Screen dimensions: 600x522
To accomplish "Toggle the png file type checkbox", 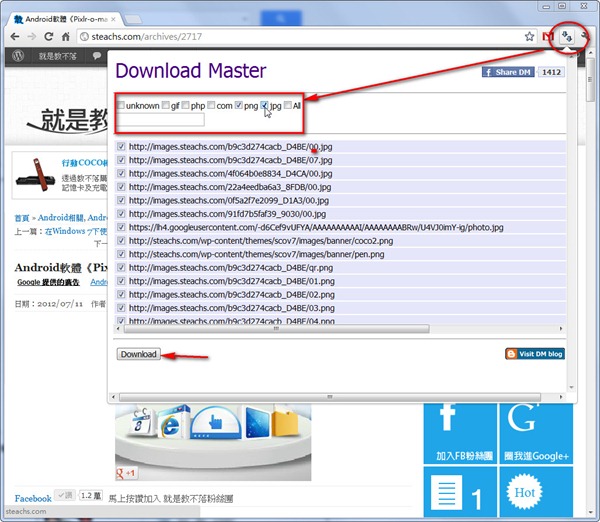I will tap(238, 105).
